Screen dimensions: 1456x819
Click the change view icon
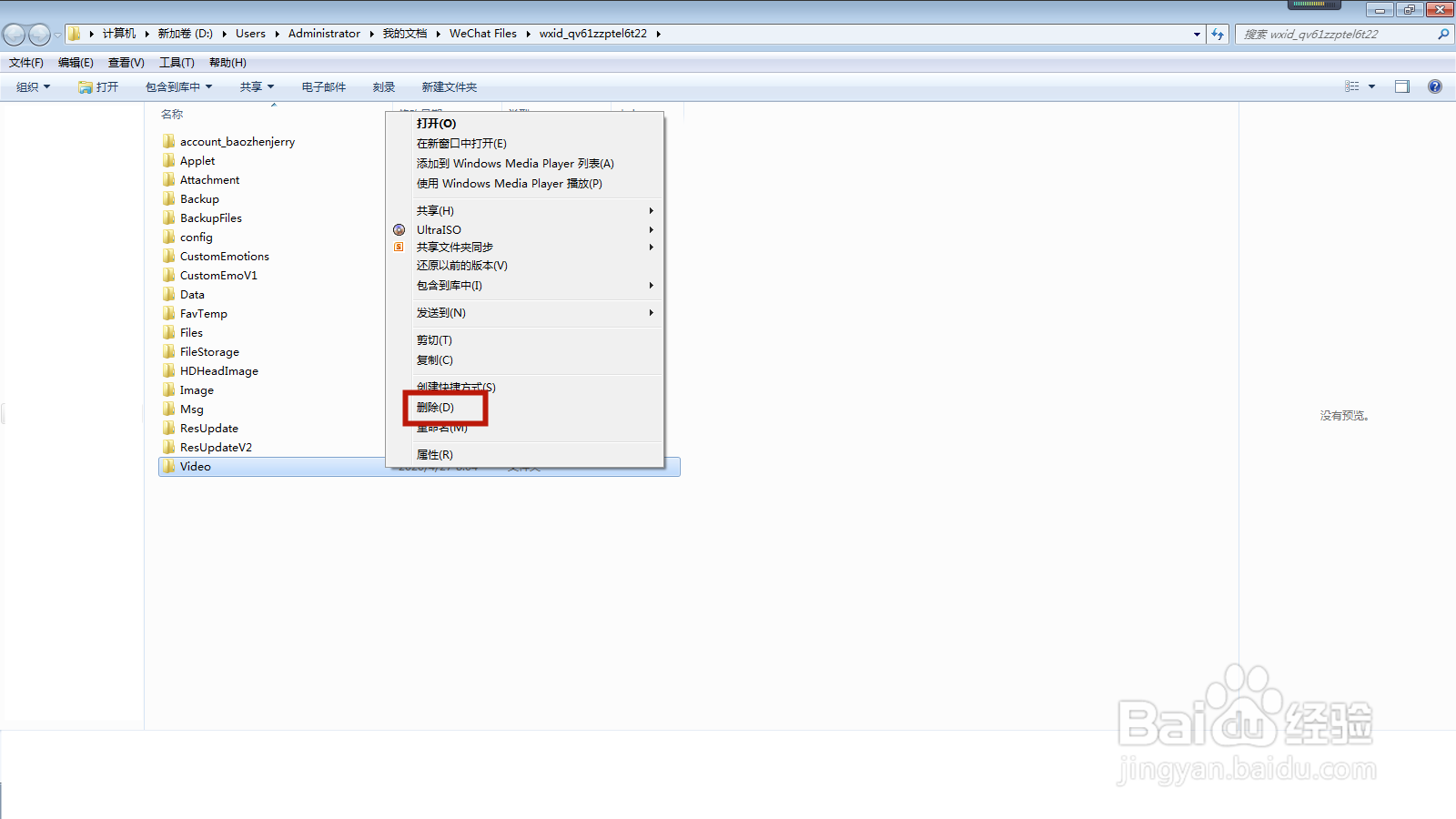point(1352,86)
